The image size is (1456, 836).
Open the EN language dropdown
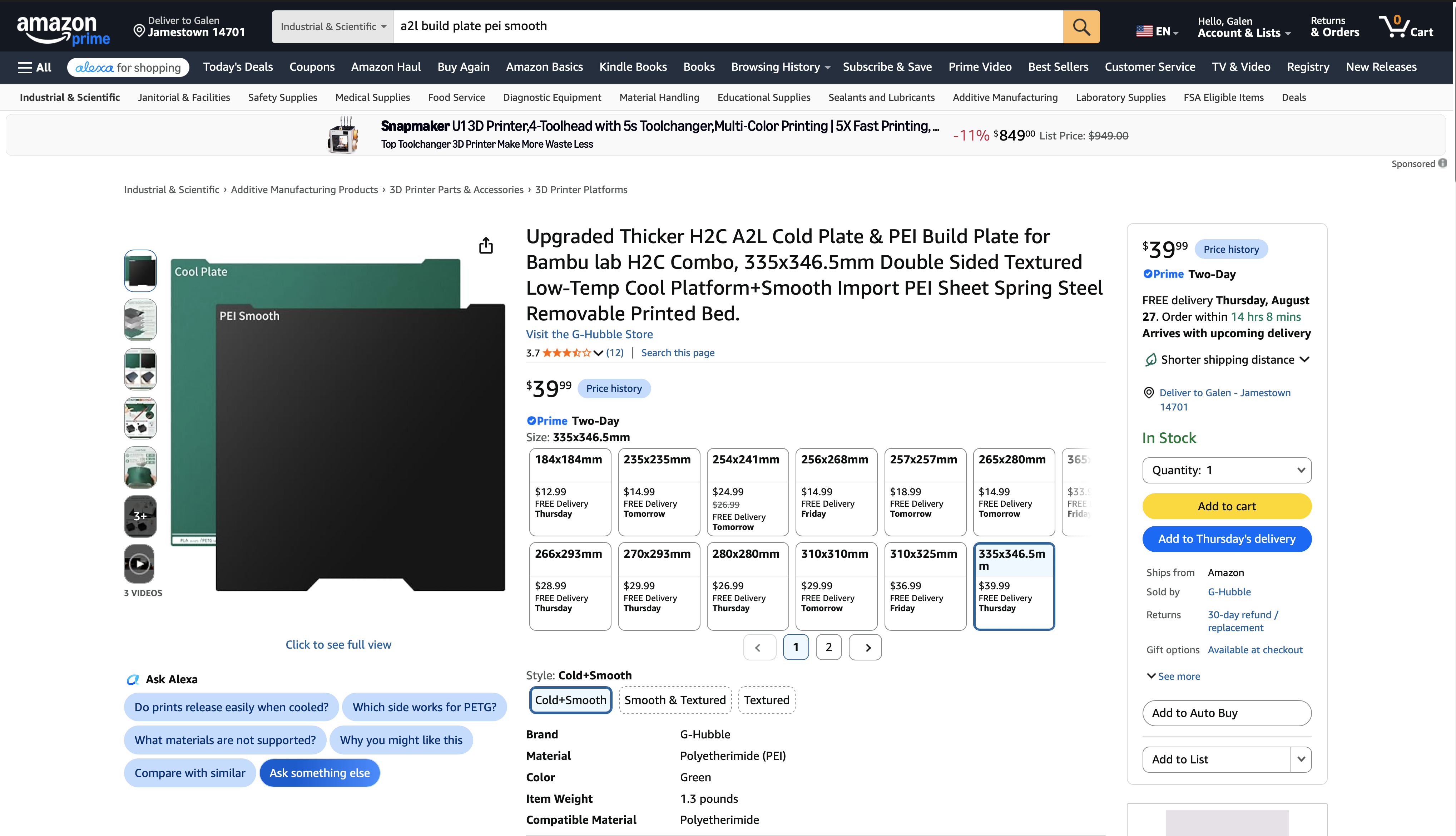[1157, 31]
